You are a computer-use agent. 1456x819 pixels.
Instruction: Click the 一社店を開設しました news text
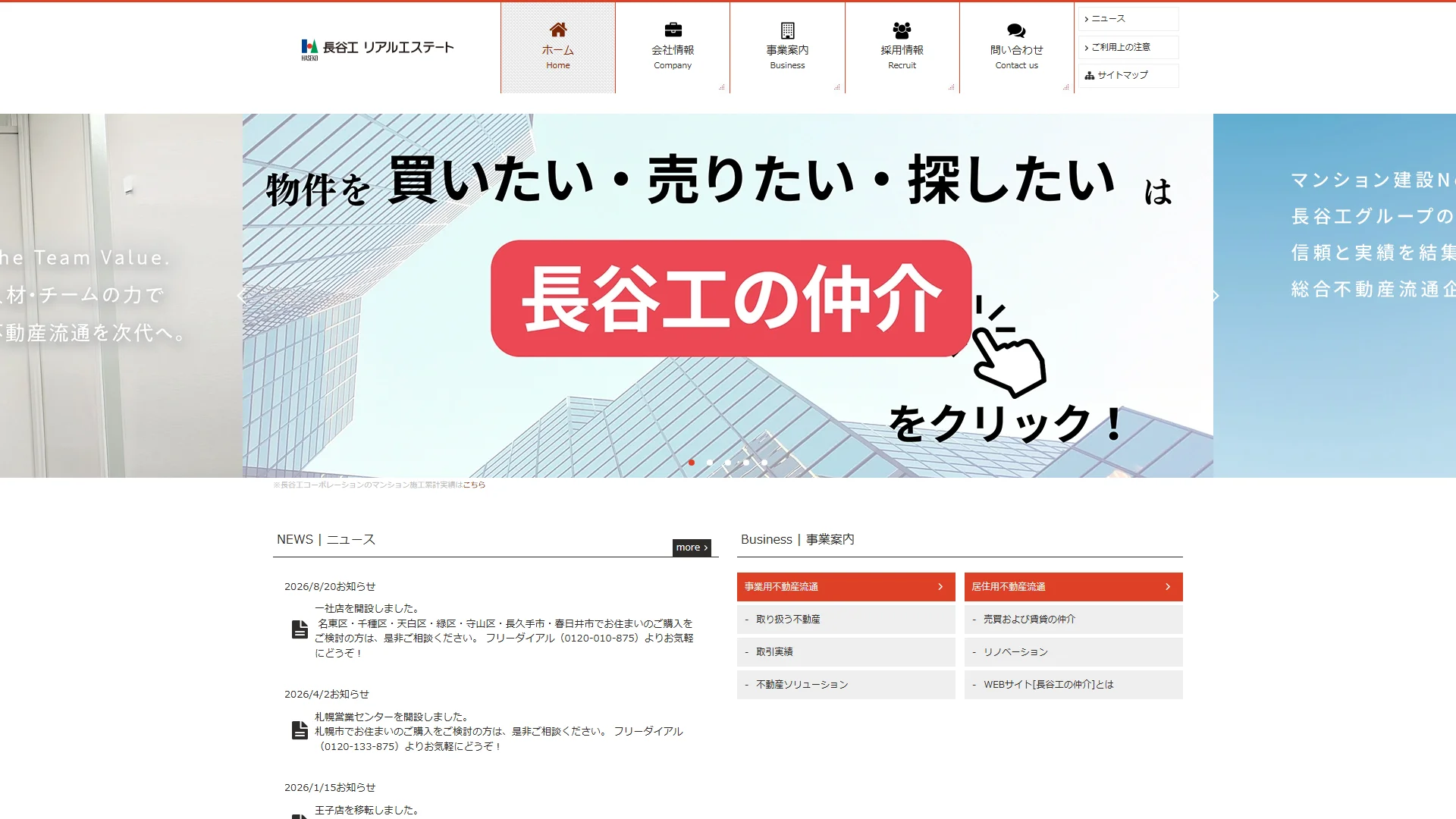pyautogui.click(x=368, y=609)
